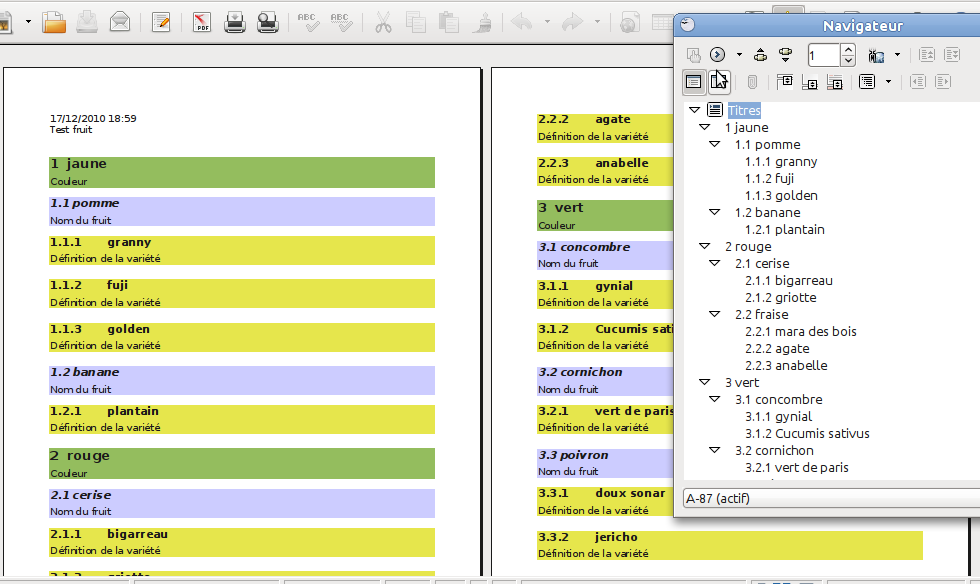980x584 pixels.
Task: Collapse the '2 rouge' tree node
Action: pos(704,246)
